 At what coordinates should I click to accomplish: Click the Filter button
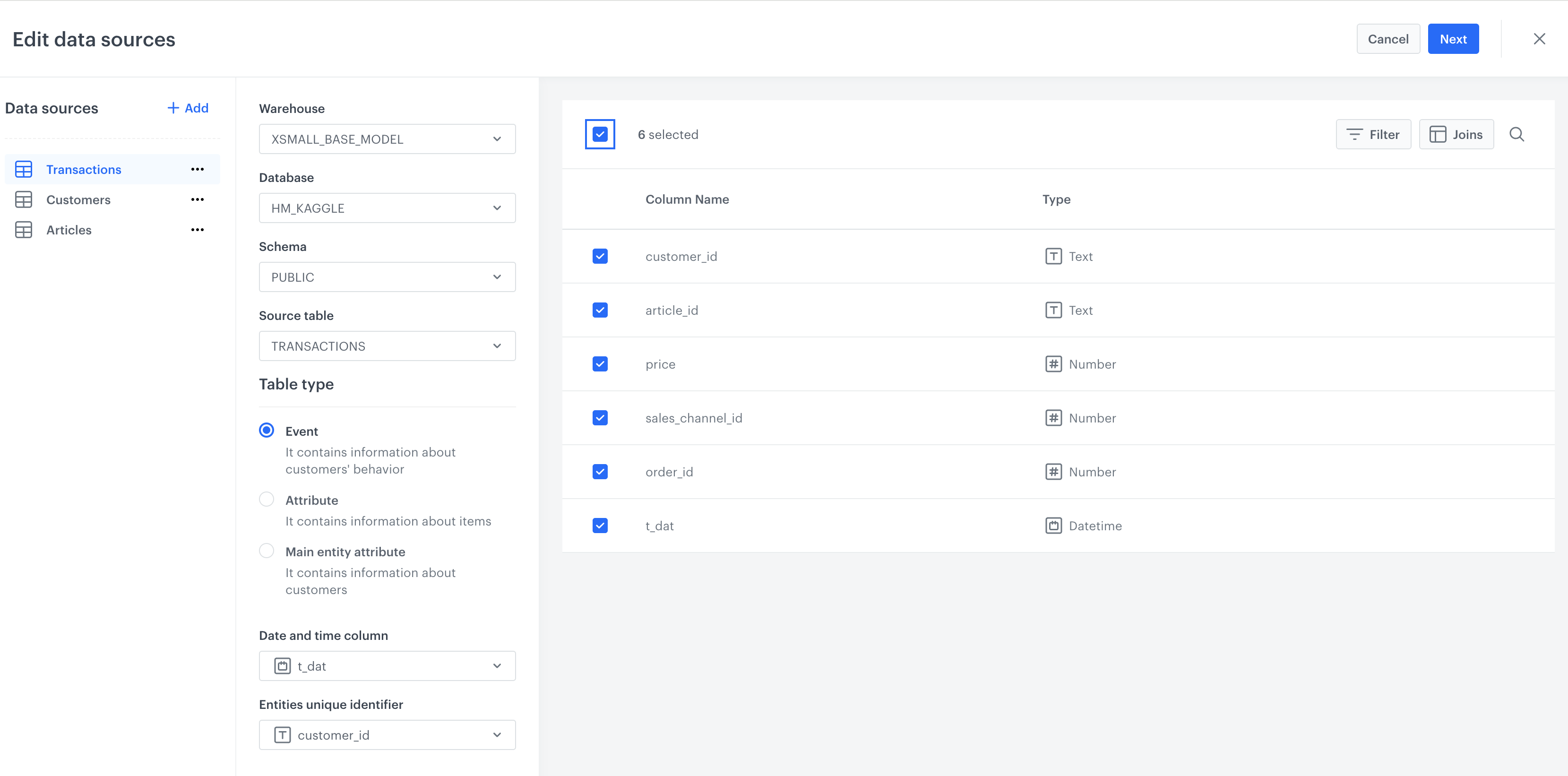pos(1373,135)
